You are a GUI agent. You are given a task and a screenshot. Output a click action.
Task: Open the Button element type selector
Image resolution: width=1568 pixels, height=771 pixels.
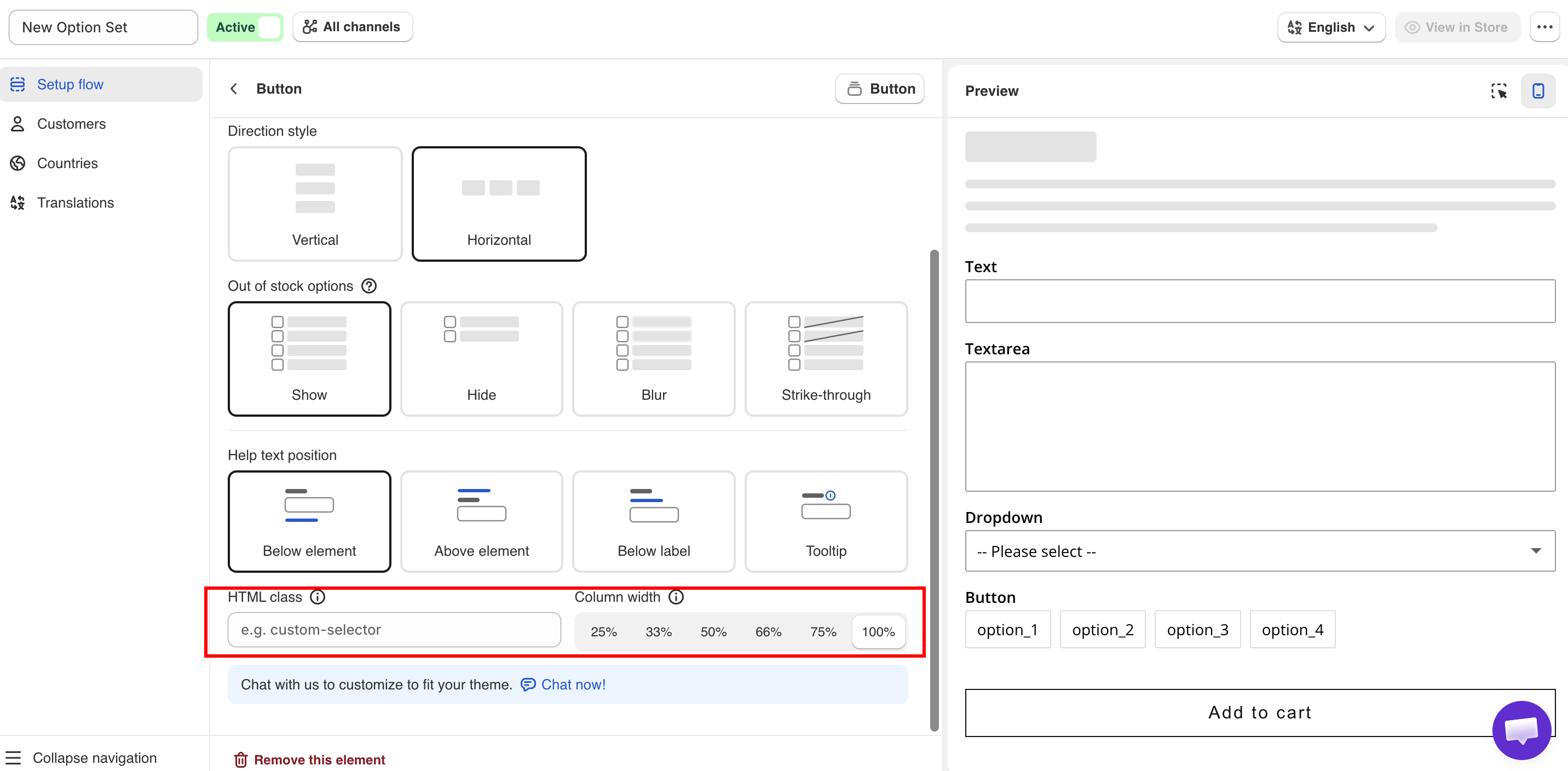(880, 89)
